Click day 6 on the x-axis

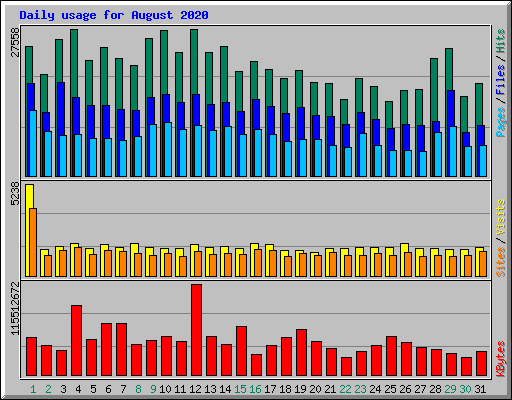pos(108,389)
